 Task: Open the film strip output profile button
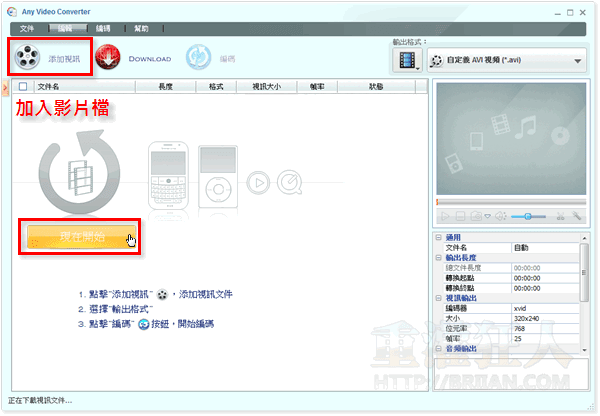(407, 60)
